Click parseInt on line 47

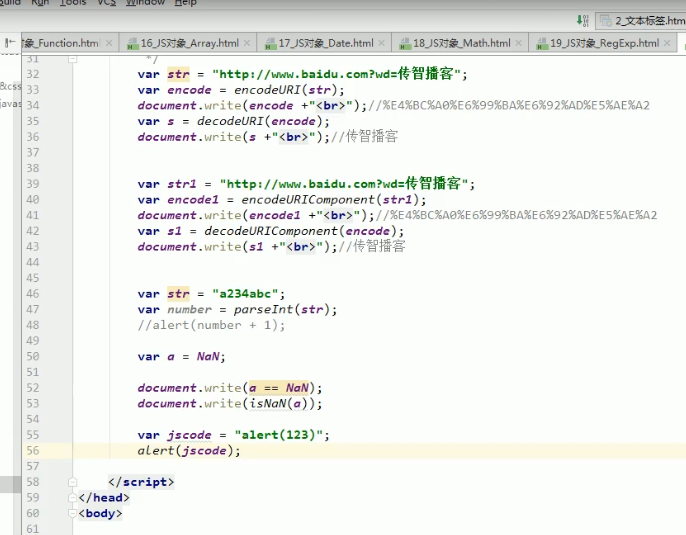263,309
